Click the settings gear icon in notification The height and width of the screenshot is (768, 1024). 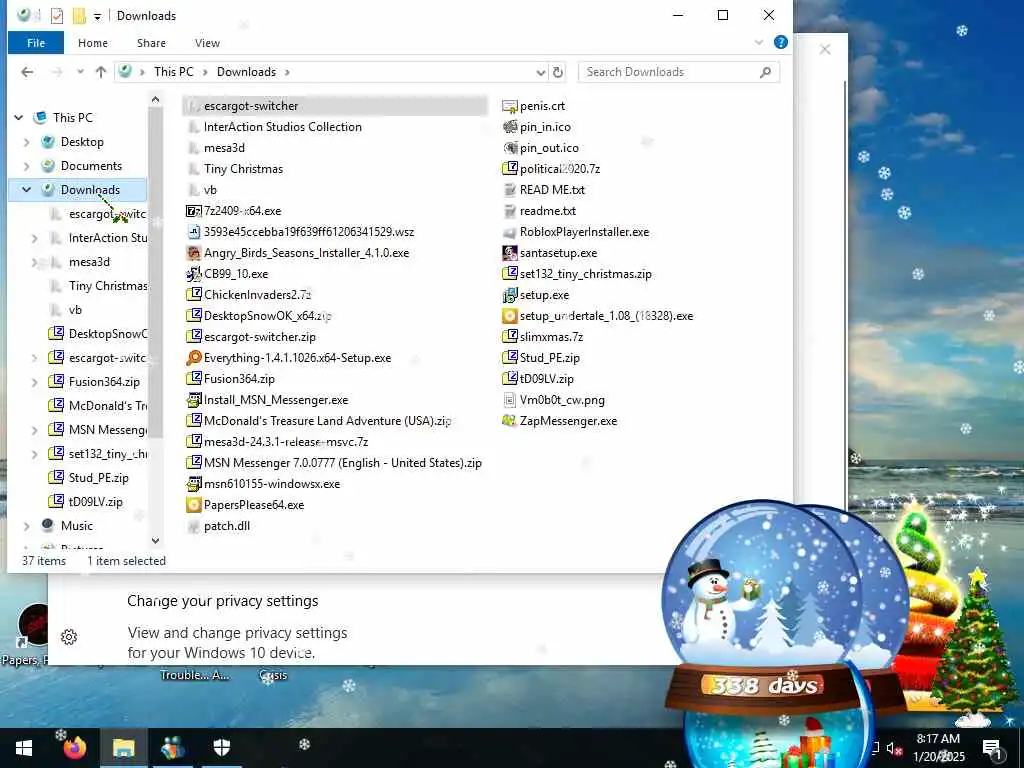coord(69,637)
